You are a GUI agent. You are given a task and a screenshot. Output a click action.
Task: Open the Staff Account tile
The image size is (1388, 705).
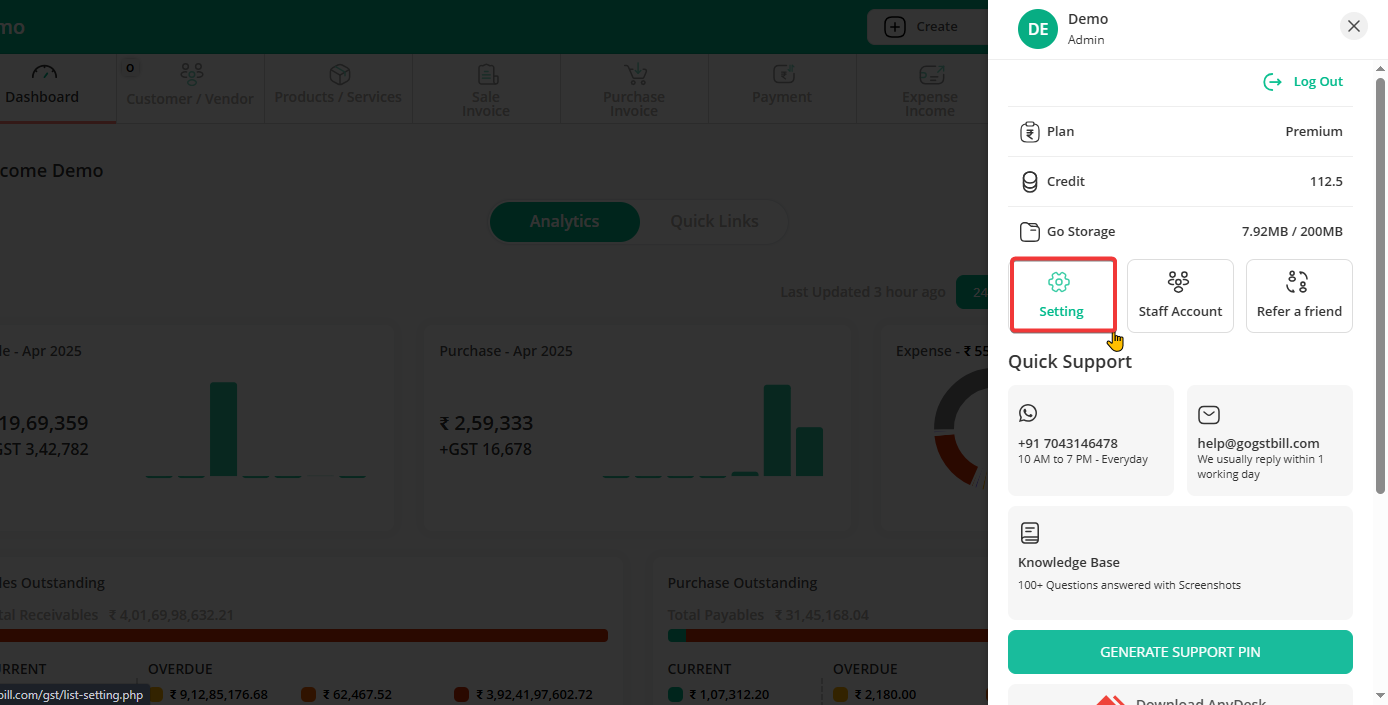pyautogui.click(x=1180, y=295)
